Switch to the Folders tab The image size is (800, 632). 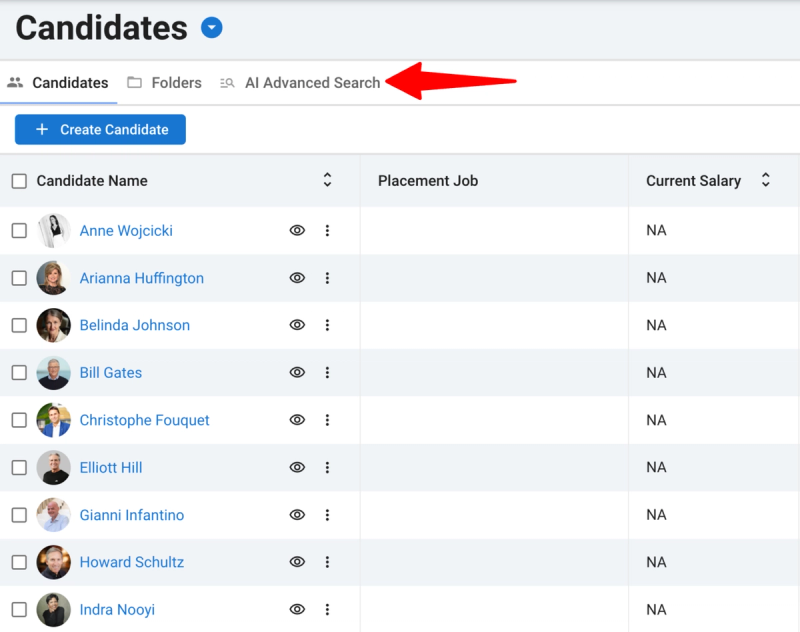[x=164, y=83]
